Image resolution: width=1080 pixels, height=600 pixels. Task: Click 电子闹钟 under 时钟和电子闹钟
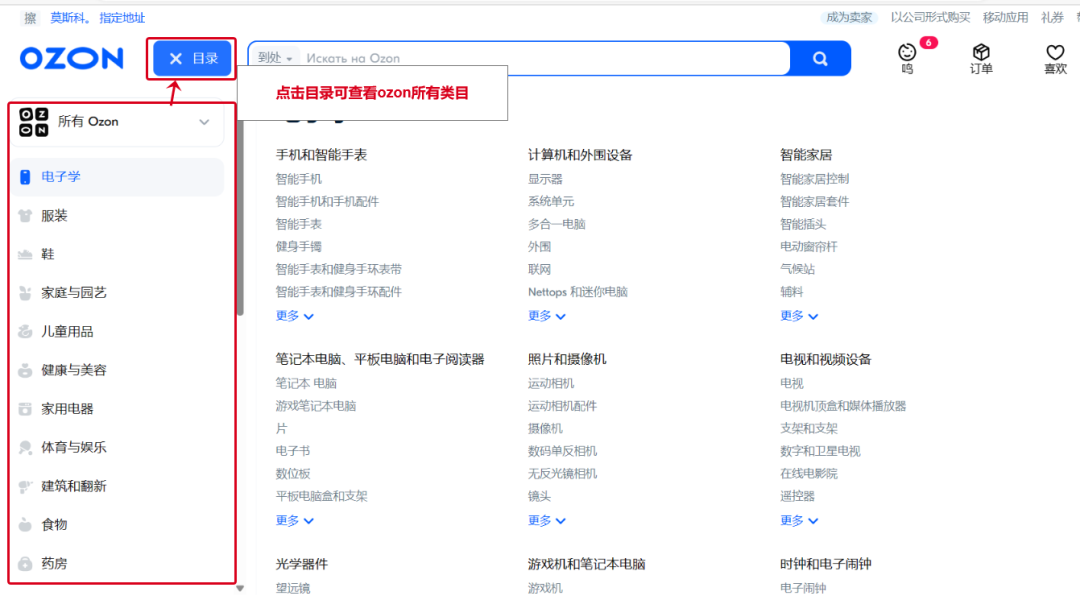pyautogui.click(x=802, y=588)
